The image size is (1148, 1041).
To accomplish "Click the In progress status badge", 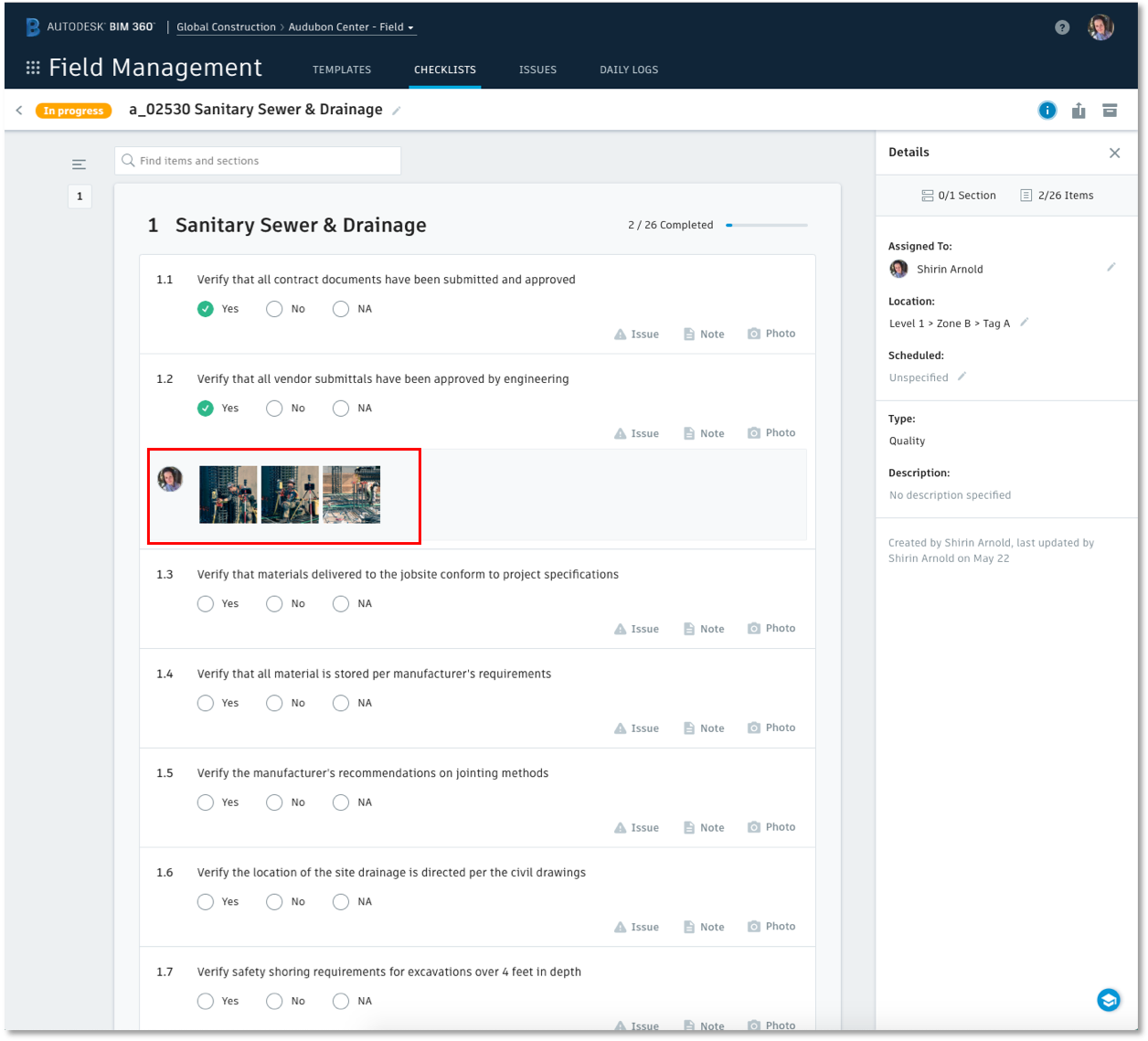I will point(73,111).
